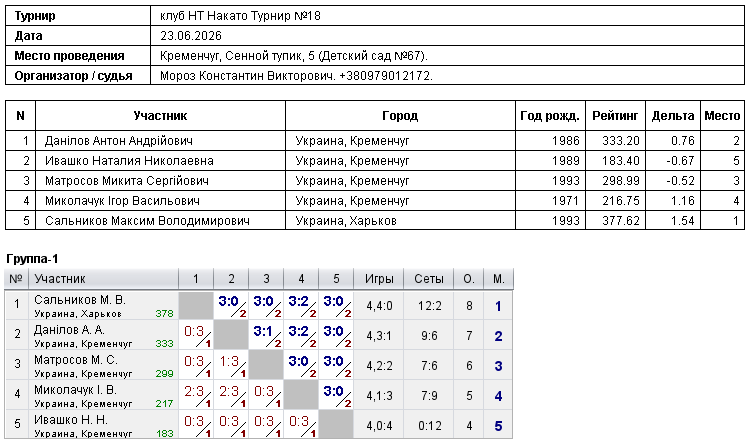
Task: Click Ивашко's 0:3 score in column 4
Action: point(298,422)
